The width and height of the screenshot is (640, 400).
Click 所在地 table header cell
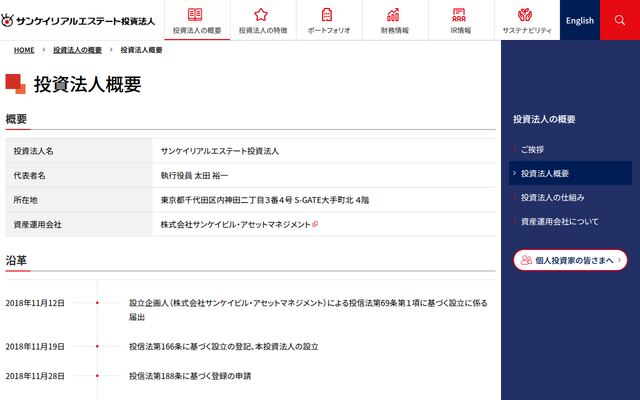coord(79,200)
